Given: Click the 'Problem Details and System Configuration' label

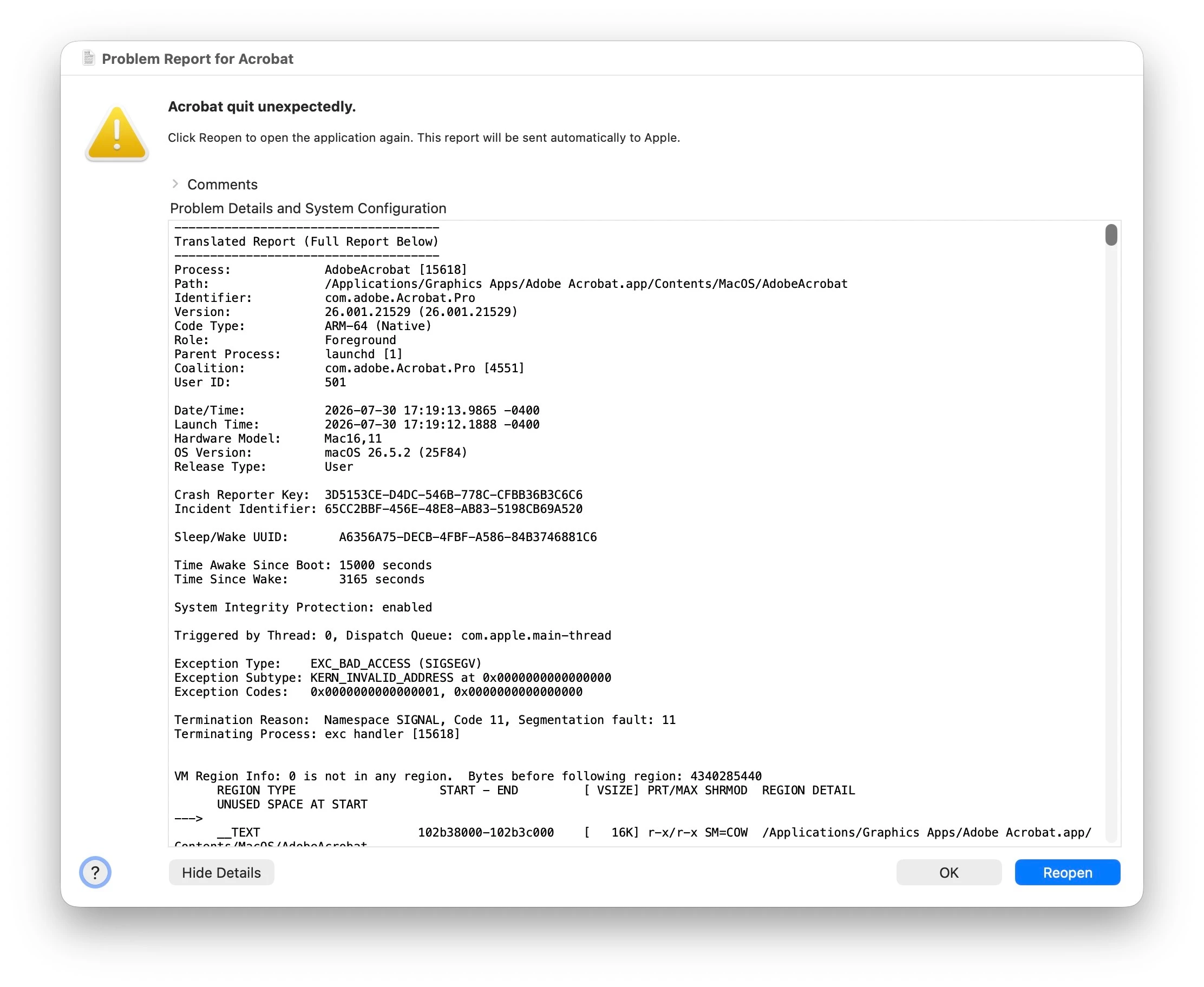Looking at the screenshot, I should tap(307, 208).
